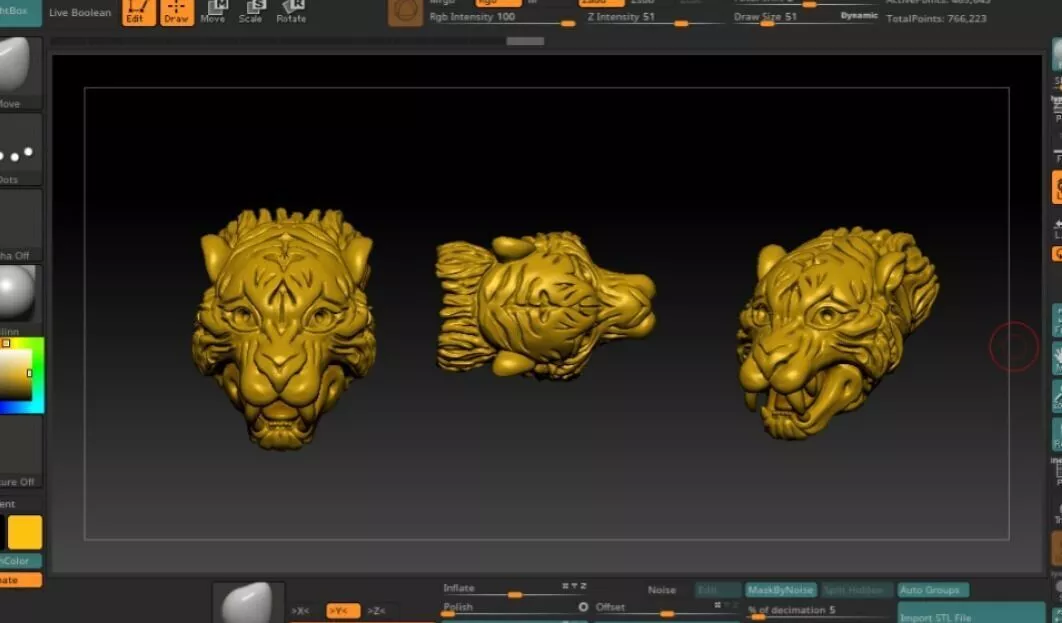Click the Live Boolean button
Viewport: 1062px width, 623px height.
point(80,12)
